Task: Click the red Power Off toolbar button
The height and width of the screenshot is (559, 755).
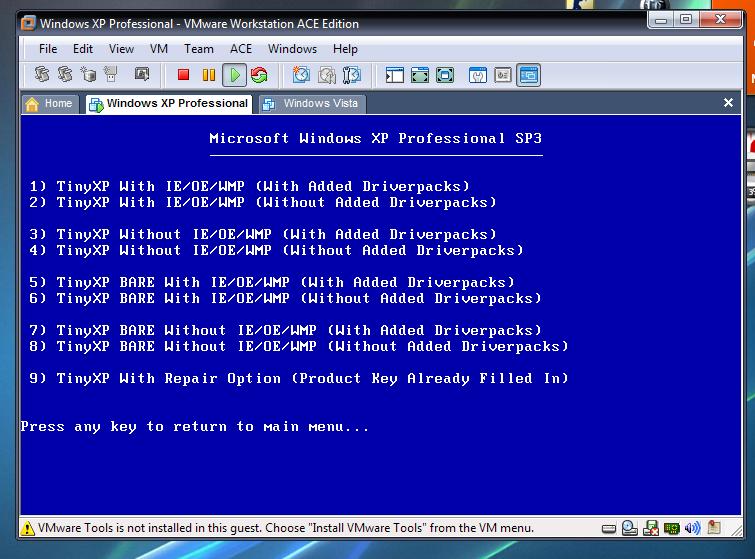Action: click(x=183, y=75)
